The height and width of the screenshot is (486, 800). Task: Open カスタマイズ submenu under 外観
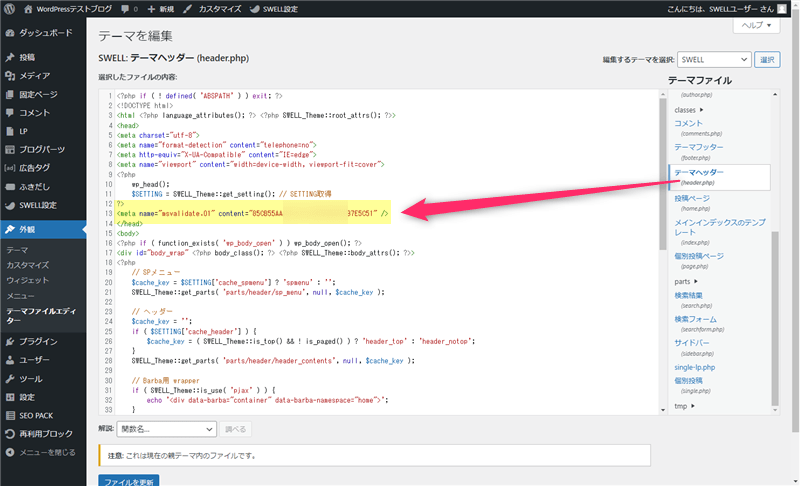point(28,265)
